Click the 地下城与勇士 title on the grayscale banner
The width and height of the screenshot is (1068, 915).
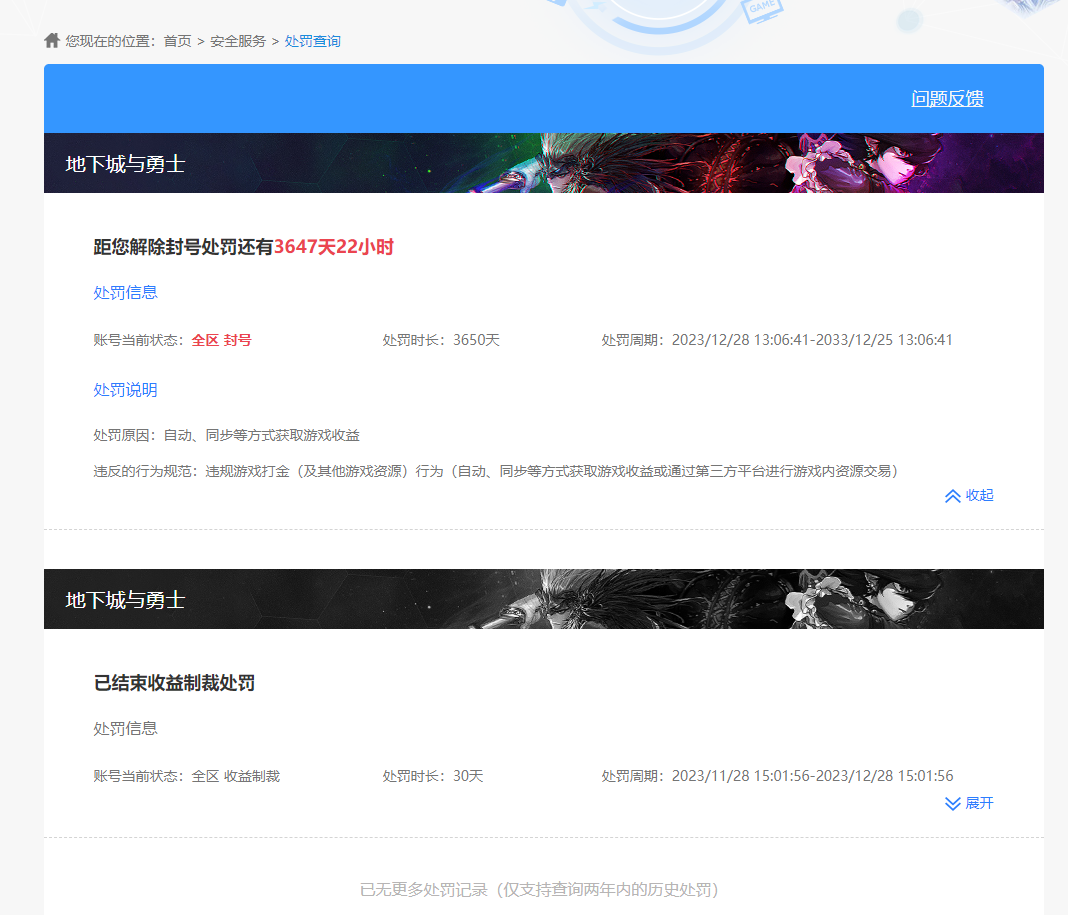click(125, 600)
